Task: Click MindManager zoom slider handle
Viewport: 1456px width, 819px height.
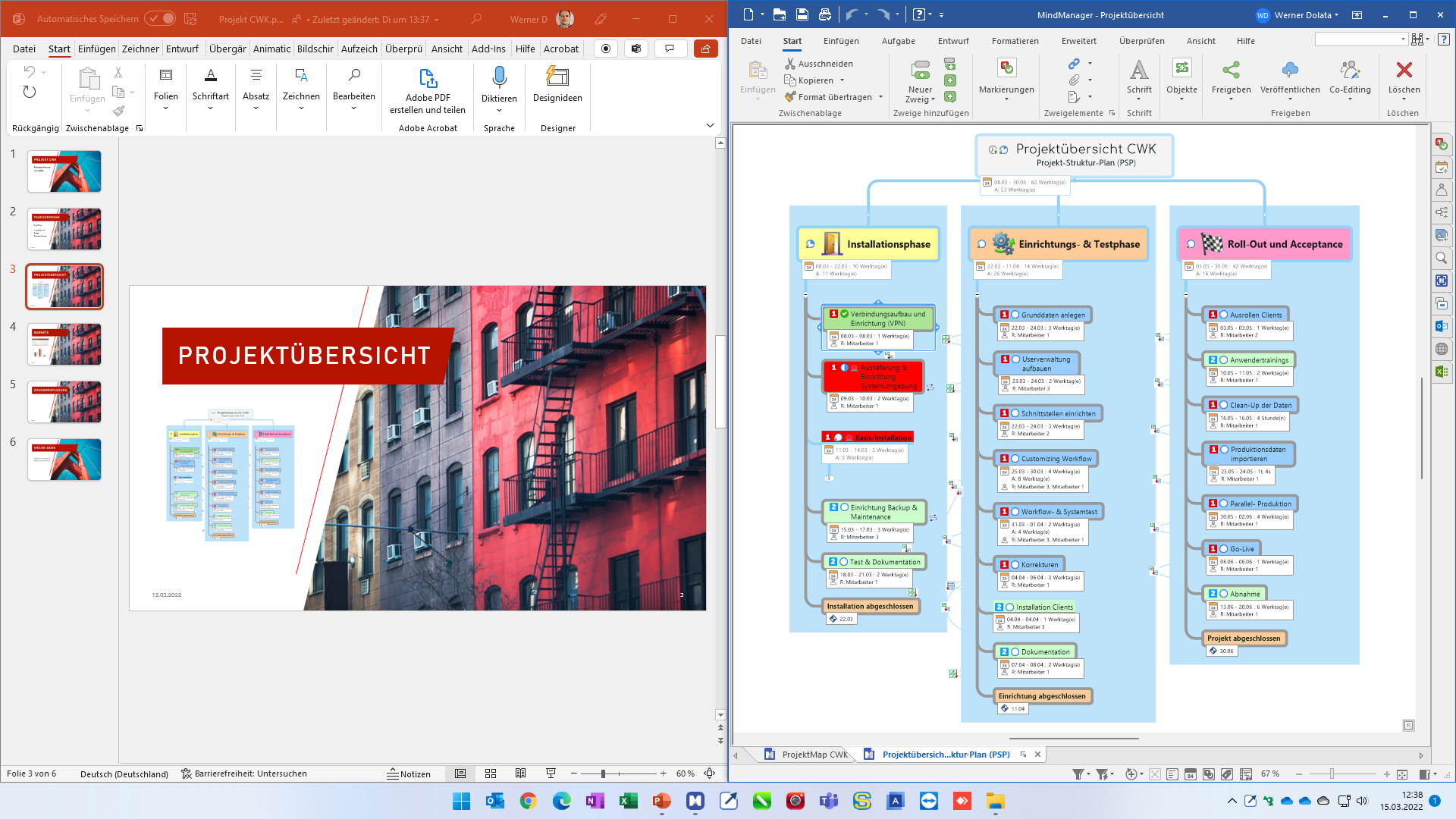Action: [1332, 774]
